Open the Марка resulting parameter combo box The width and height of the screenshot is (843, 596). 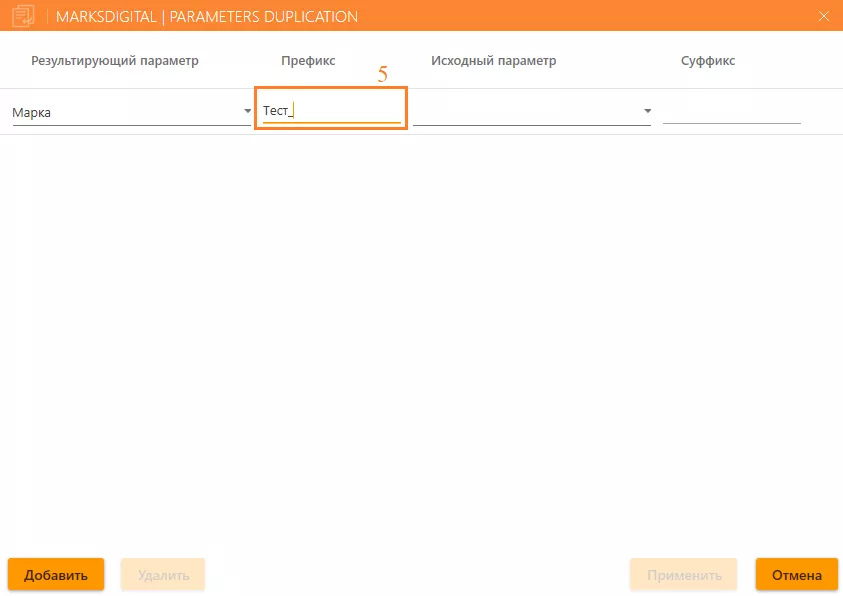[x=125, y=112]
